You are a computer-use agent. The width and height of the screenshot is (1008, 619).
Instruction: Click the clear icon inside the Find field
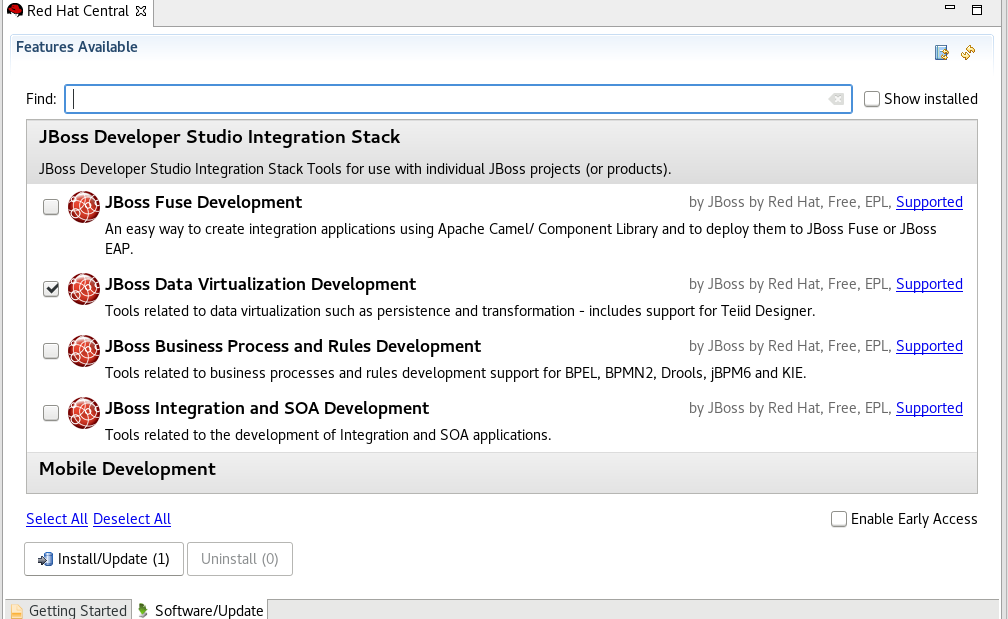click(836, 98)
